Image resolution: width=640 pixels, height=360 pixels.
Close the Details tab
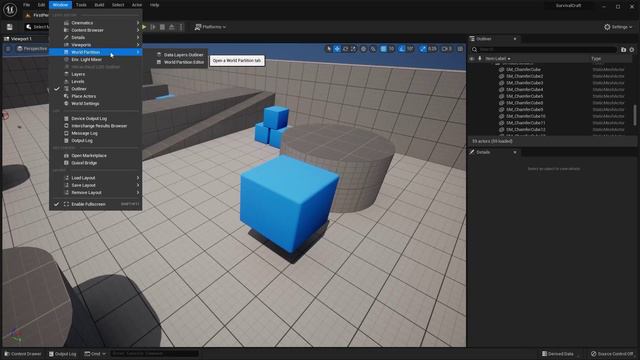coord(515,152)
